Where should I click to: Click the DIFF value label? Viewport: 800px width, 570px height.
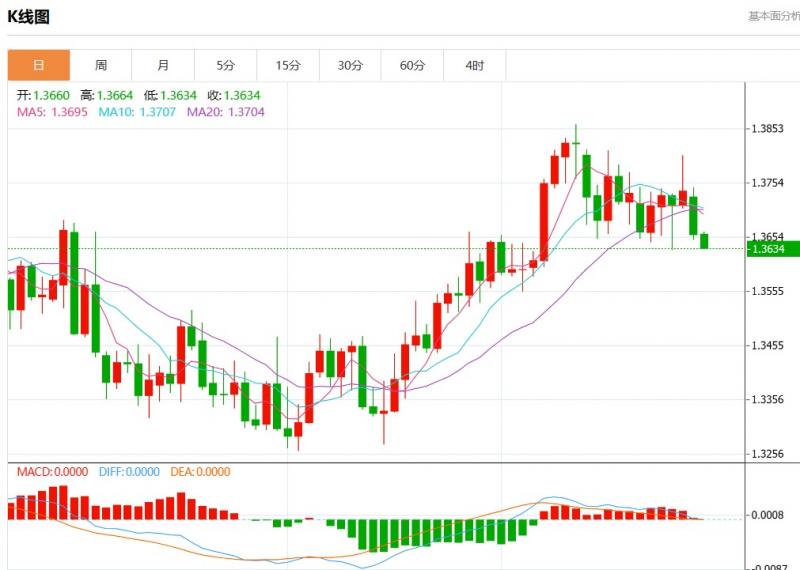pyautogui.click(x=129, y=472)
